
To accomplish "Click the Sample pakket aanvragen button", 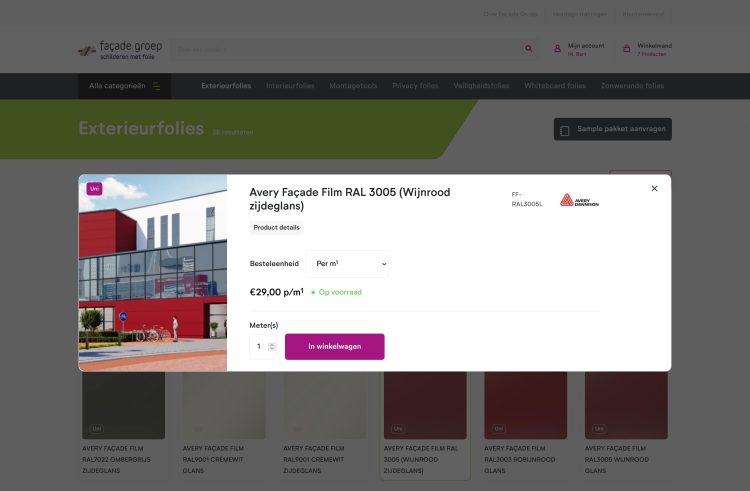I will (x=613, y=129).
